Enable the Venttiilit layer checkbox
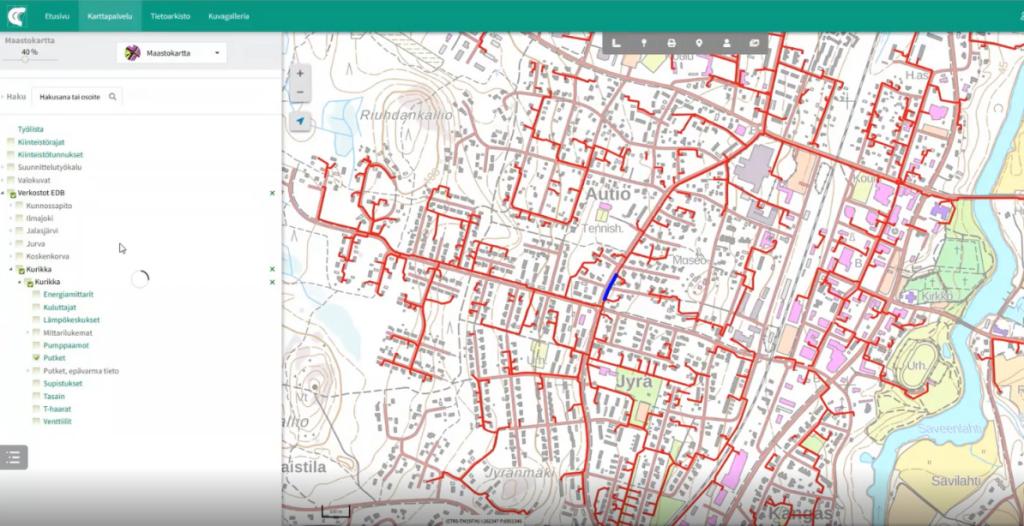This screenshot has width=1024, height=526. 37,421
